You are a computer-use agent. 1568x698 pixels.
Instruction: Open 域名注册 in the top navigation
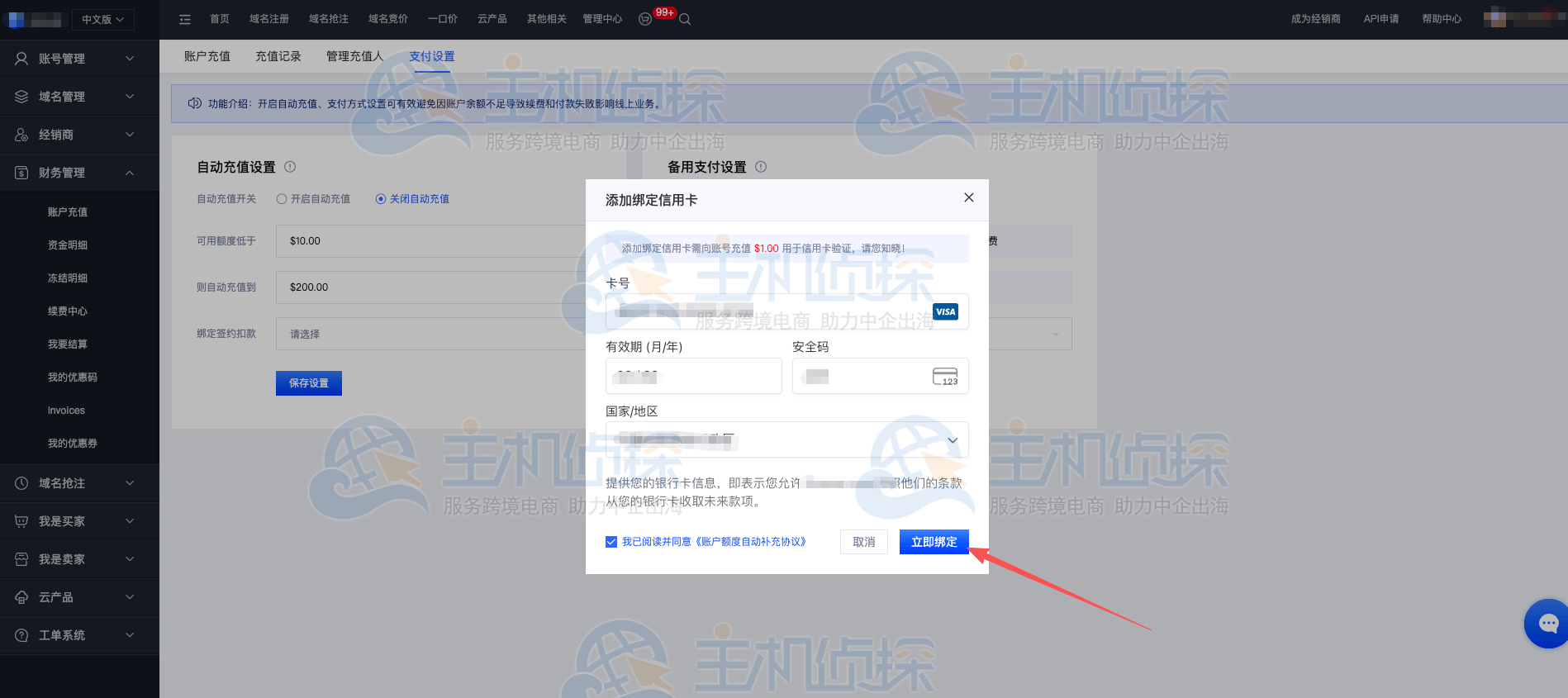click(x=269, y=19)
